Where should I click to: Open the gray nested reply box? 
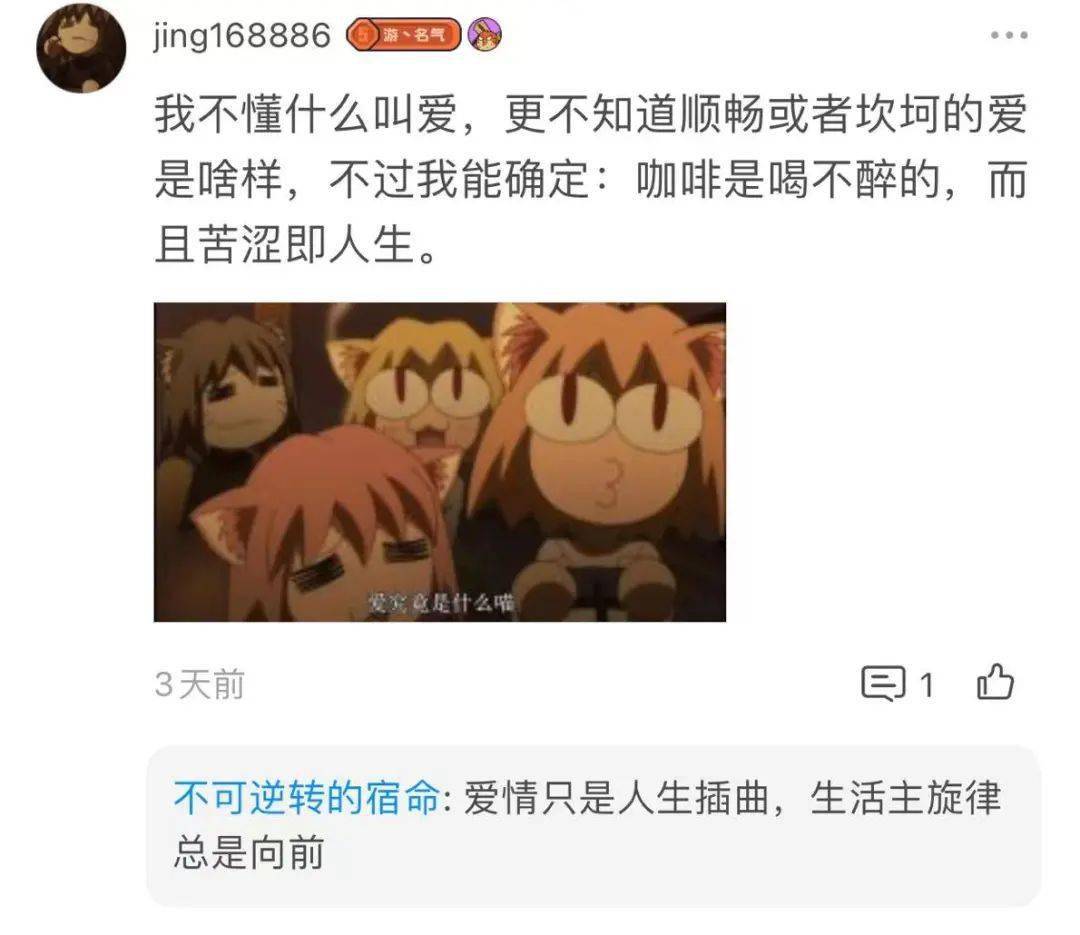pos(594,826)
